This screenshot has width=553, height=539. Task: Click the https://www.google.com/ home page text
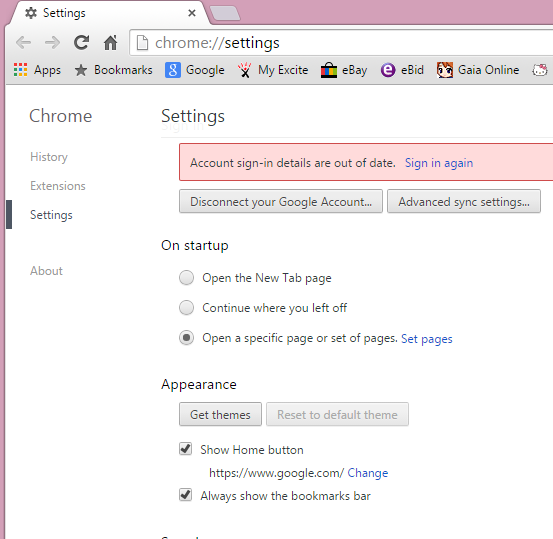coord(276,473)
